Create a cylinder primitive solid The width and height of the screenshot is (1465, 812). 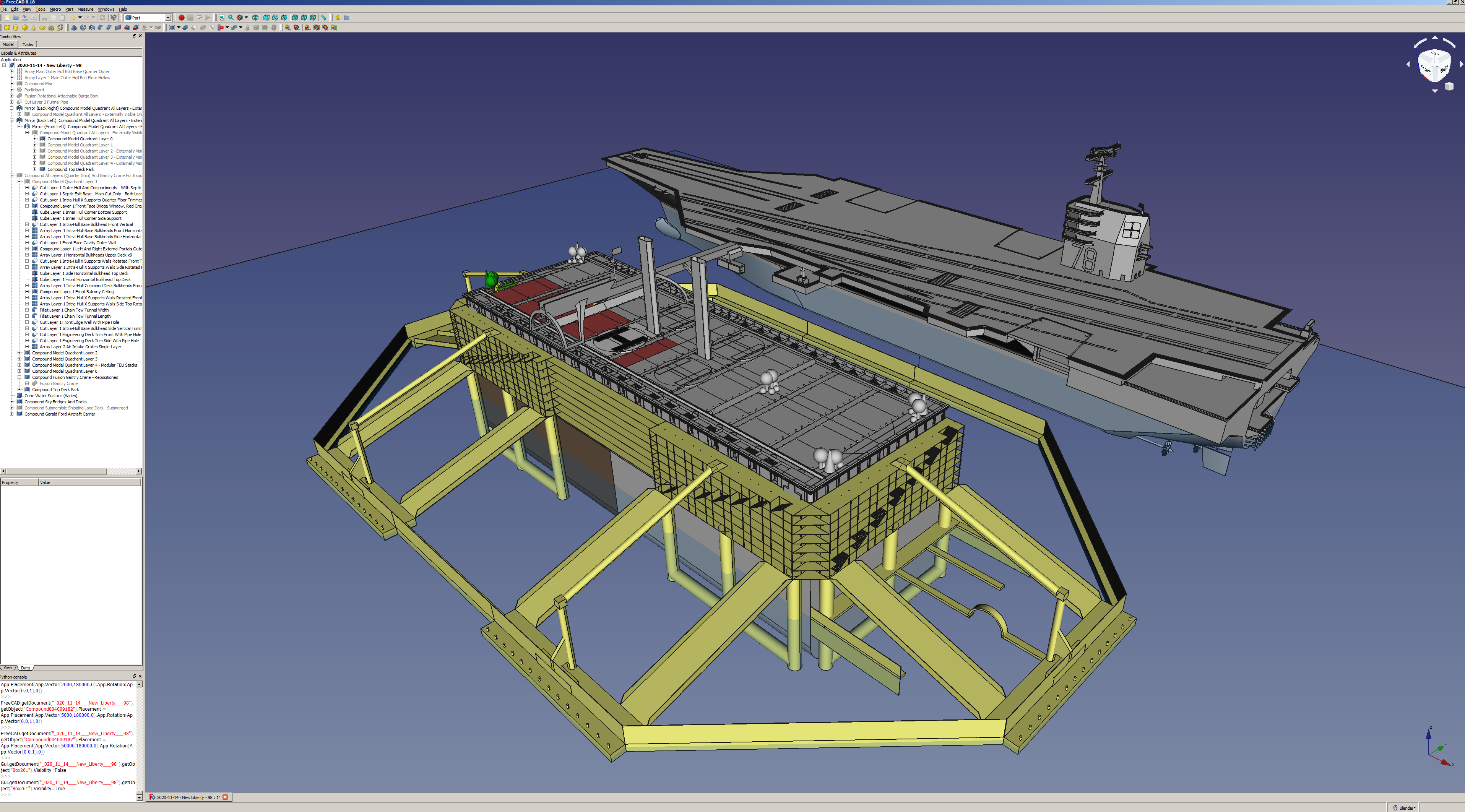point(16,27)
